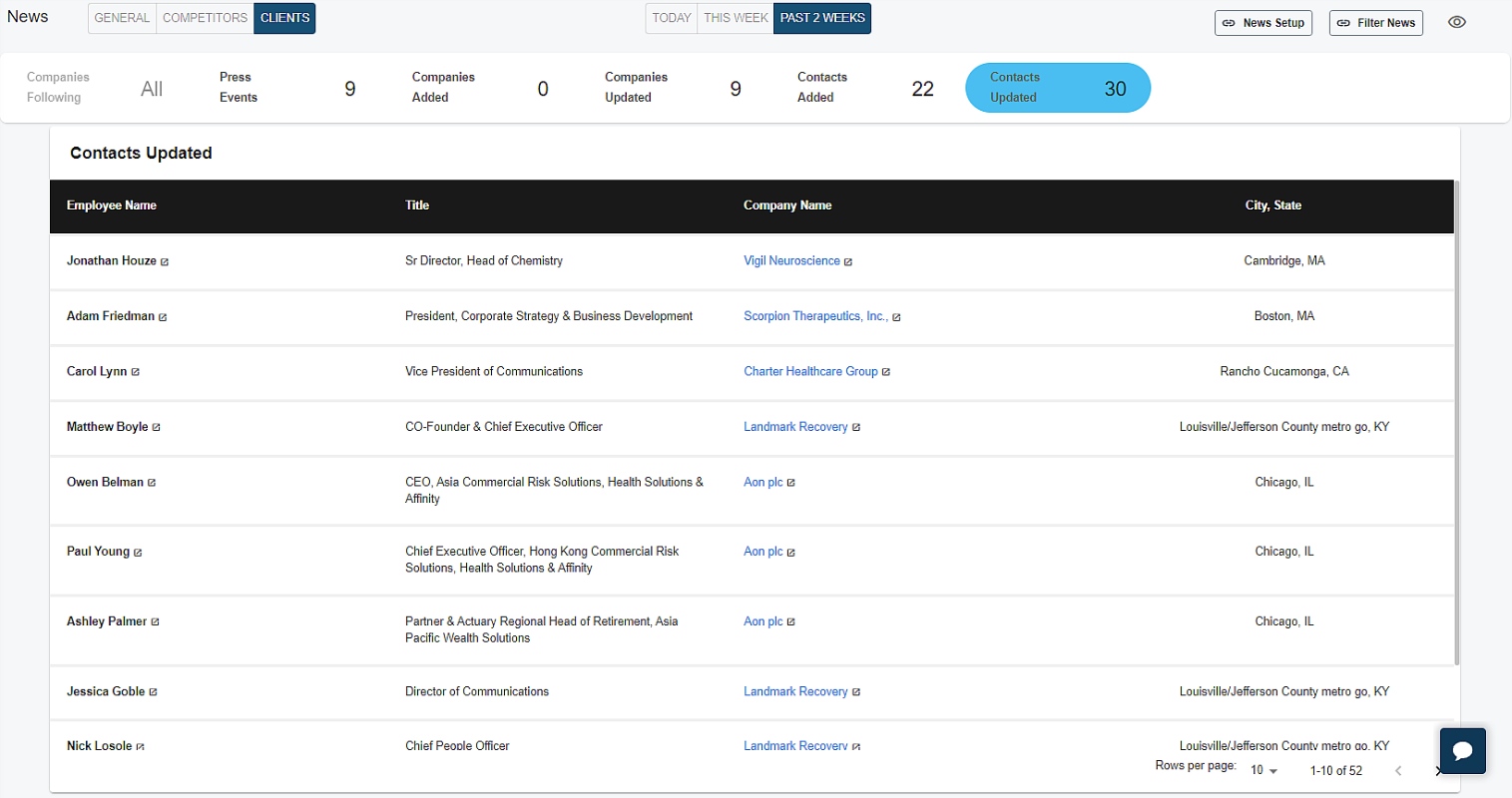Open Landmark Recovery link in Jessica Goble row
1512x798 pixels.
[x=795, y=691]
